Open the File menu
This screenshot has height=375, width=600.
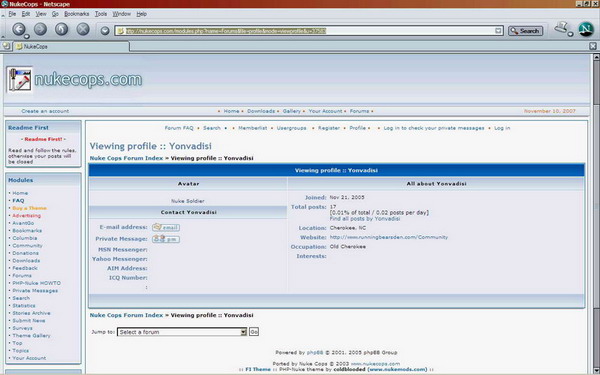12,14
